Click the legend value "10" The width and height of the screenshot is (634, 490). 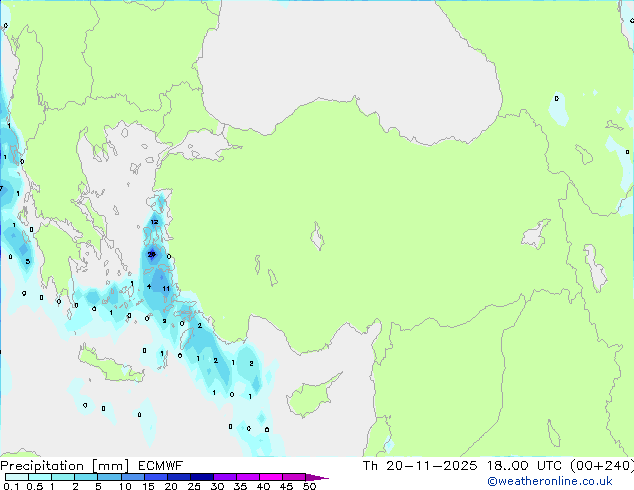125,486
